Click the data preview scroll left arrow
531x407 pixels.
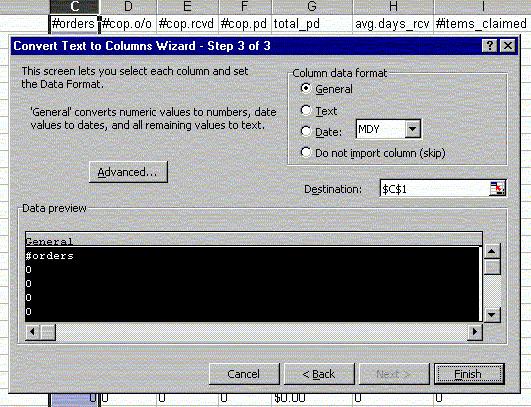33,332
